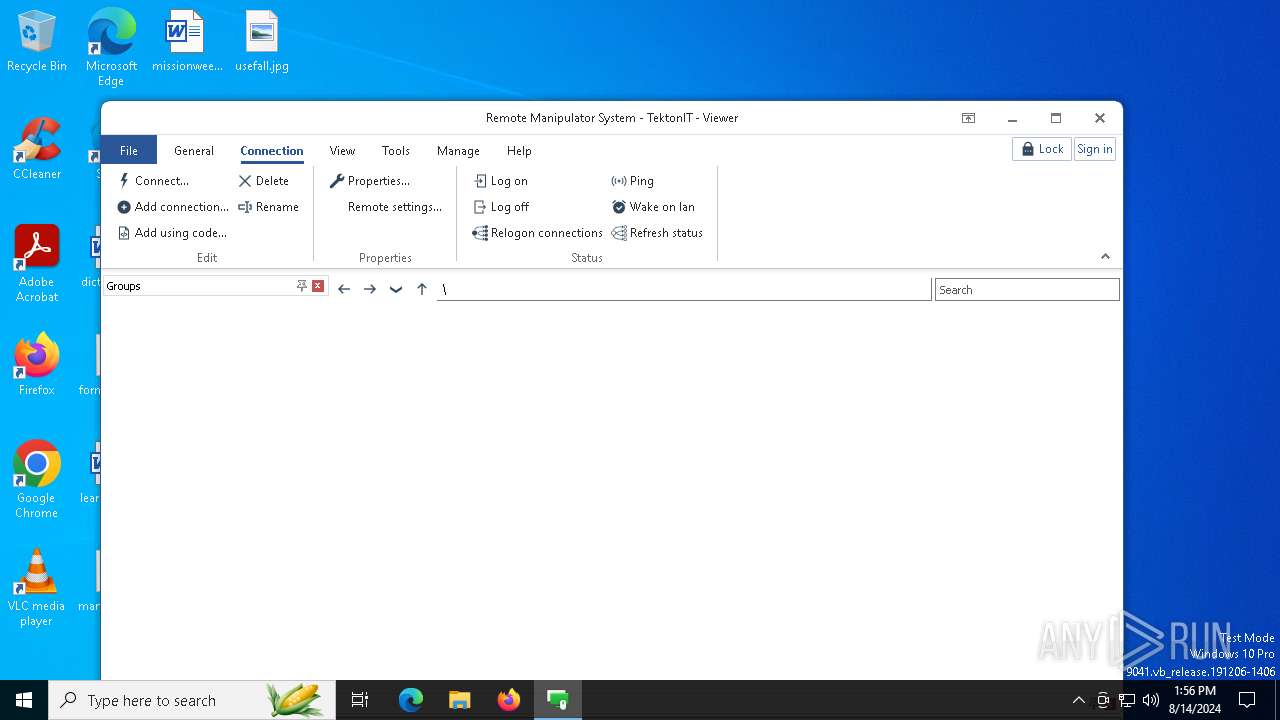Click Log off in Status group
This screenshot has height=720, width=1280.
tap(501, 207)
